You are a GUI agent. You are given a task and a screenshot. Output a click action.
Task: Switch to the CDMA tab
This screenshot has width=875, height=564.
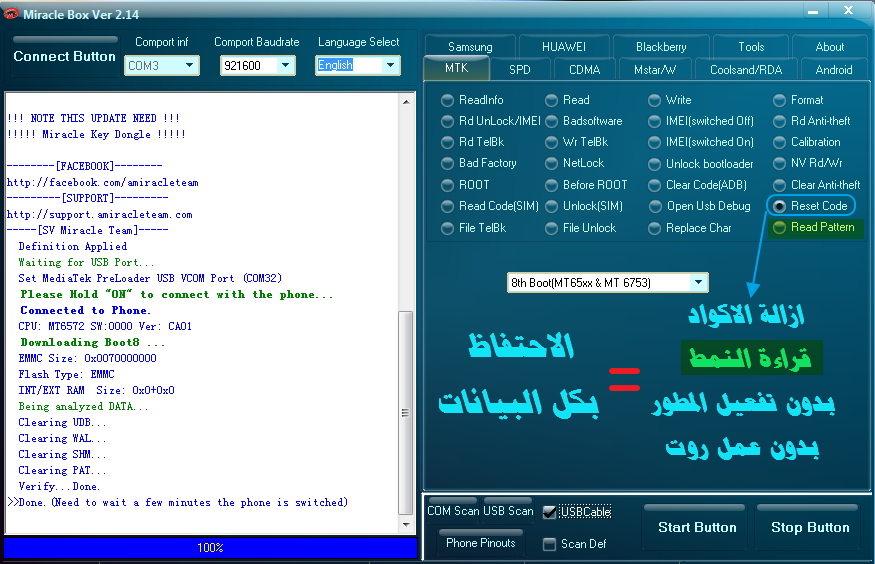click(x=584, y=70)
